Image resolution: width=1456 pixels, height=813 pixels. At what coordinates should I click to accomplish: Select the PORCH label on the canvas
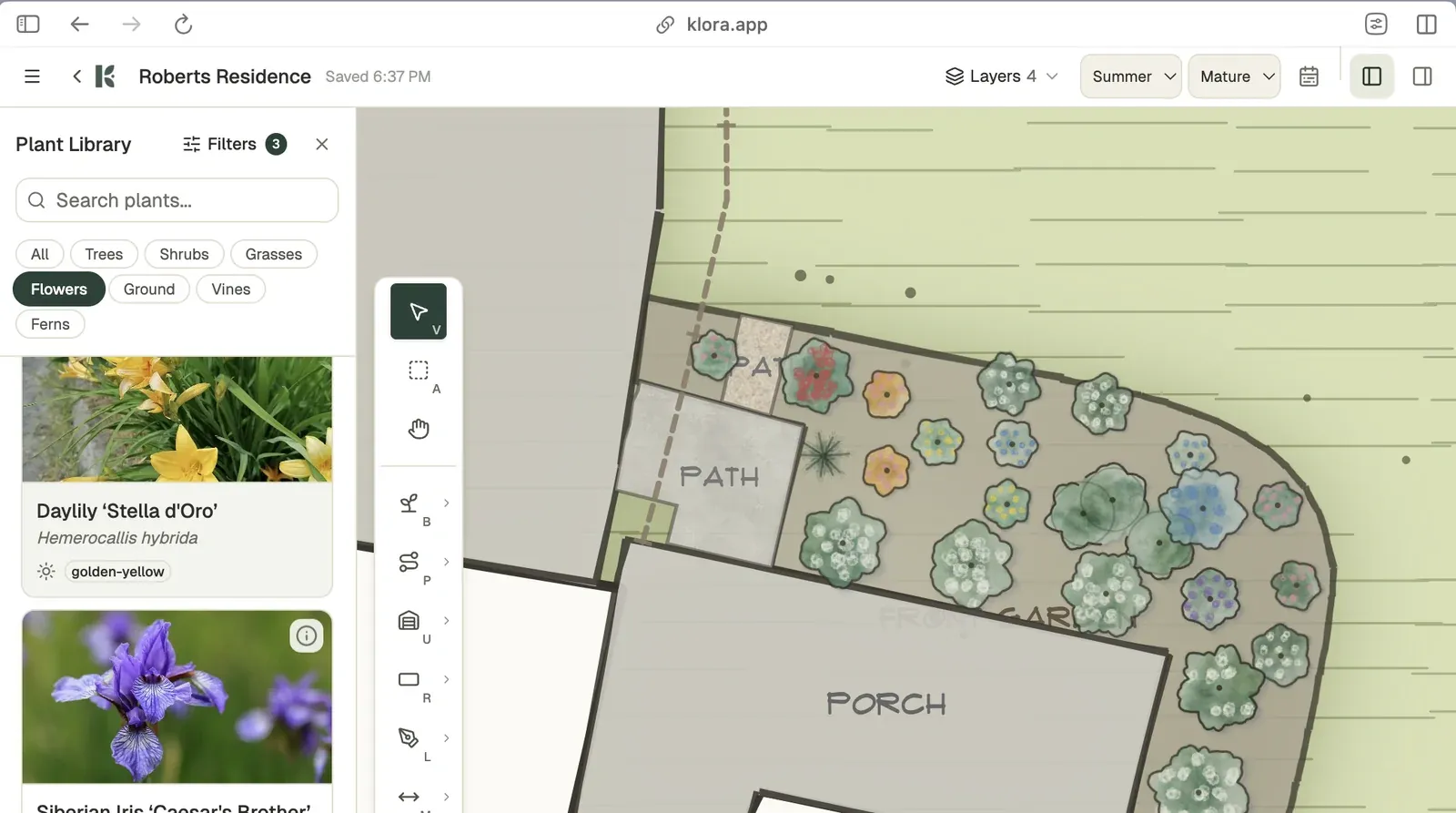click(886, 703)
